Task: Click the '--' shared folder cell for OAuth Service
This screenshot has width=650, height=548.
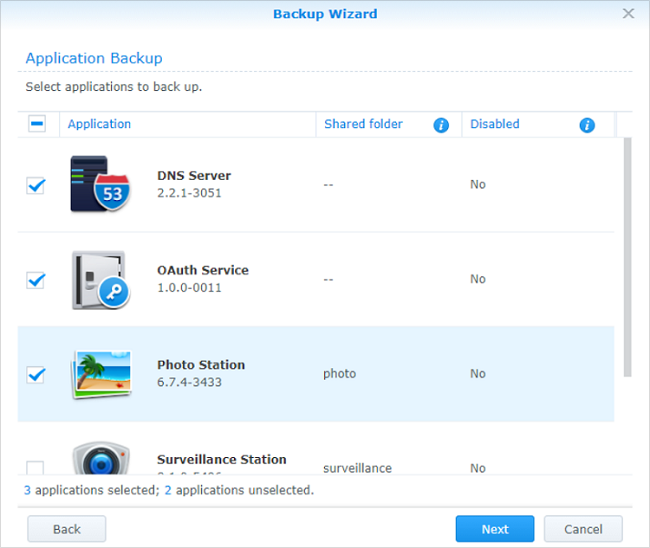Action: [328, 279]
